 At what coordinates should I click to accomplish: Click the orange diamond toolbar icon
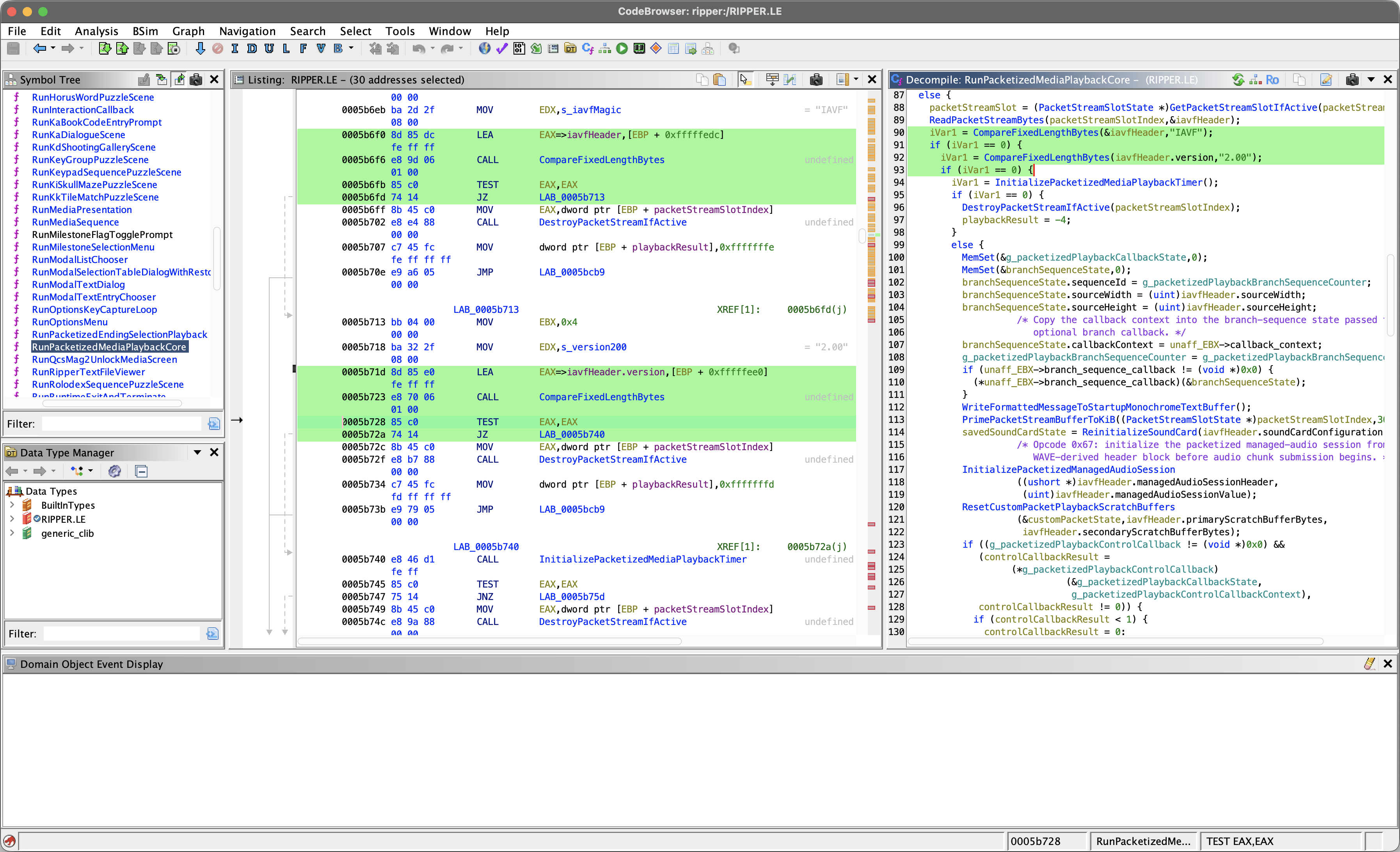pyautogui.click(x=656, y=49)
